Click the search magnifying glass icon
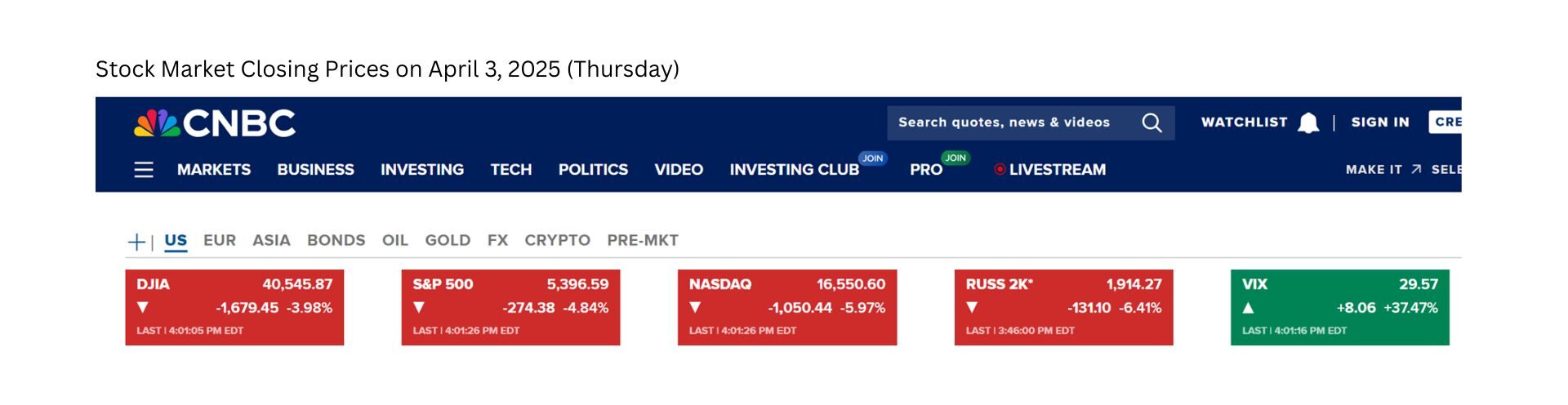 coord(1151,122)
